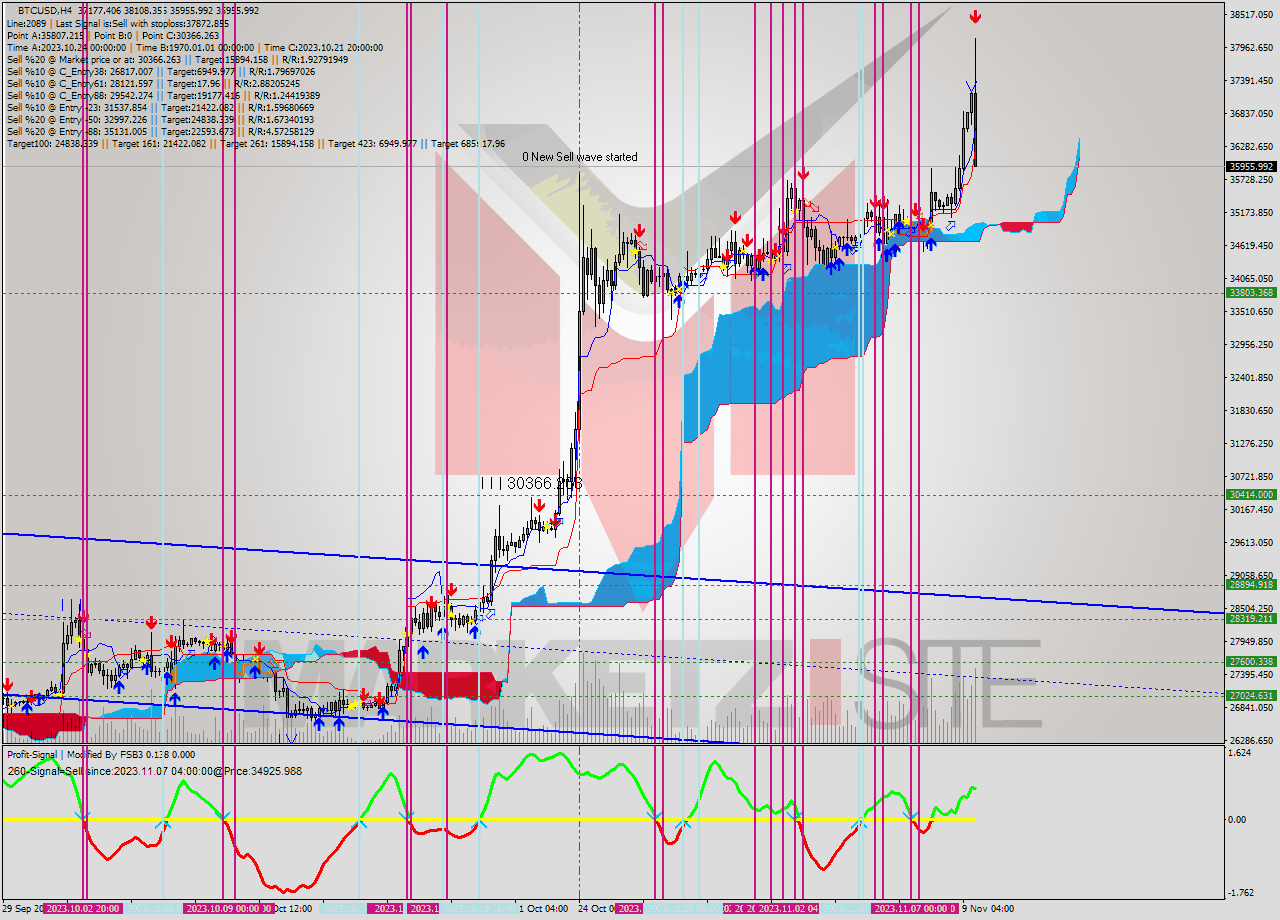This screenshot has height=920, width=1280.
Task: Click the green 27024.631 level label
Action: tap(1251, 696)
